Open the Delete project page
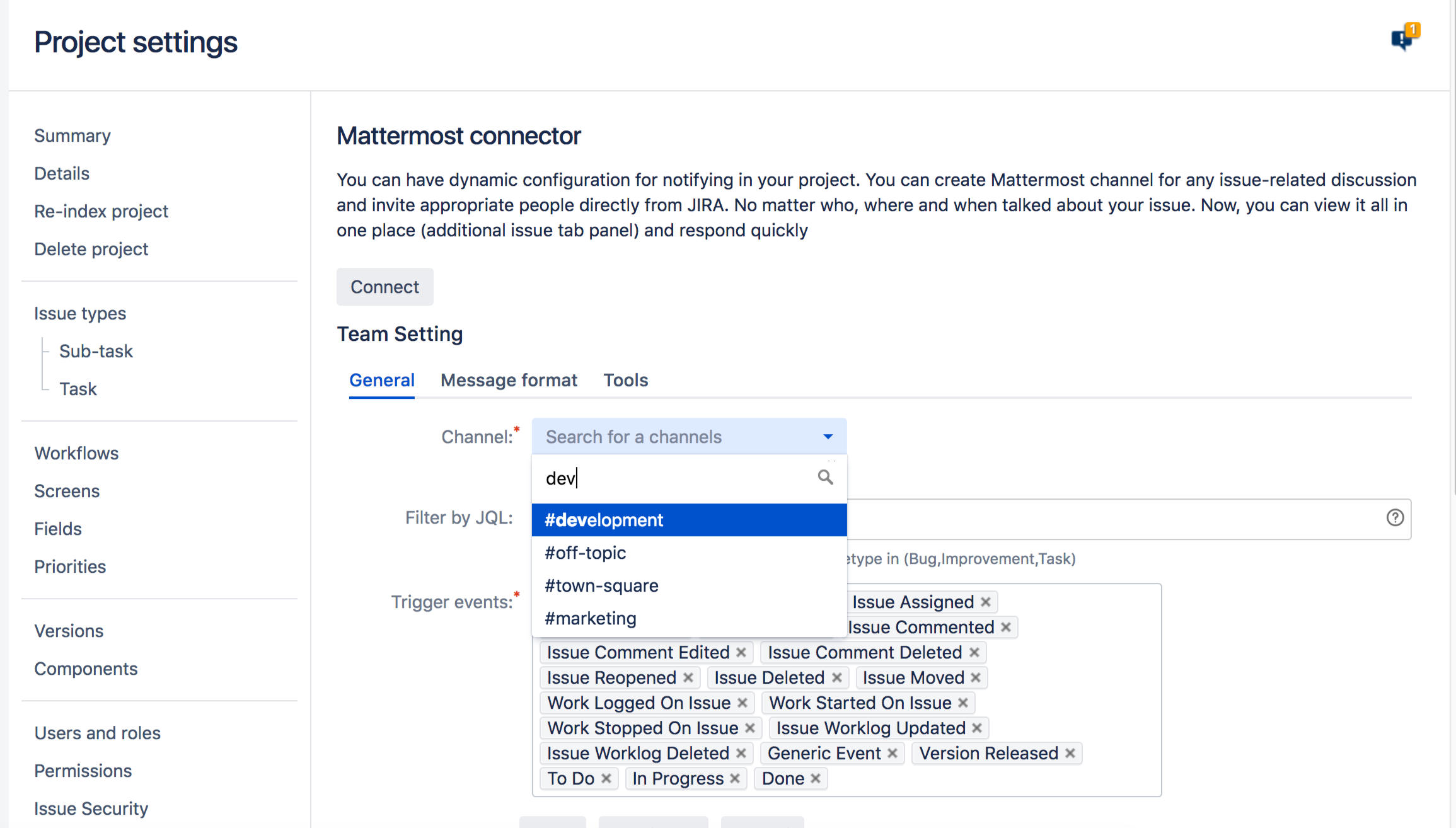The width and height of the screenshot is (1456, 828). point(91,249)
